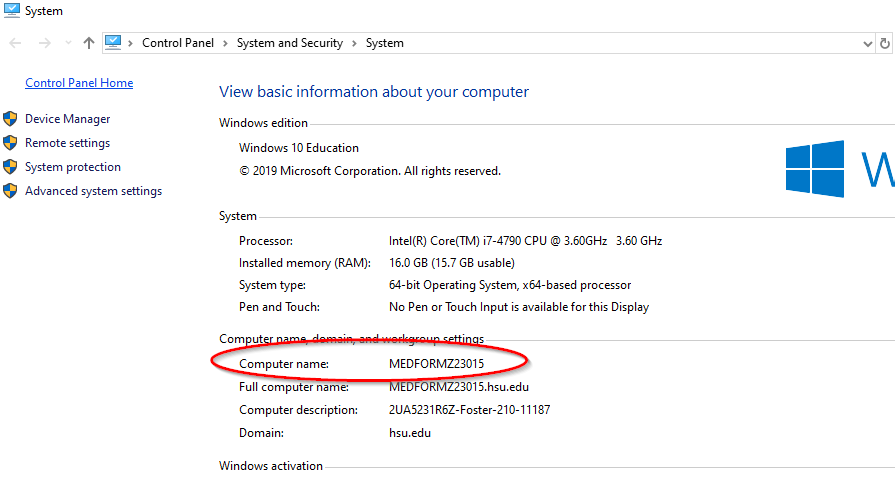Select full computer name MEDFORMZ23015.hsu.edu
Screen dimensions: 895x479
click(x=458, y=387)
